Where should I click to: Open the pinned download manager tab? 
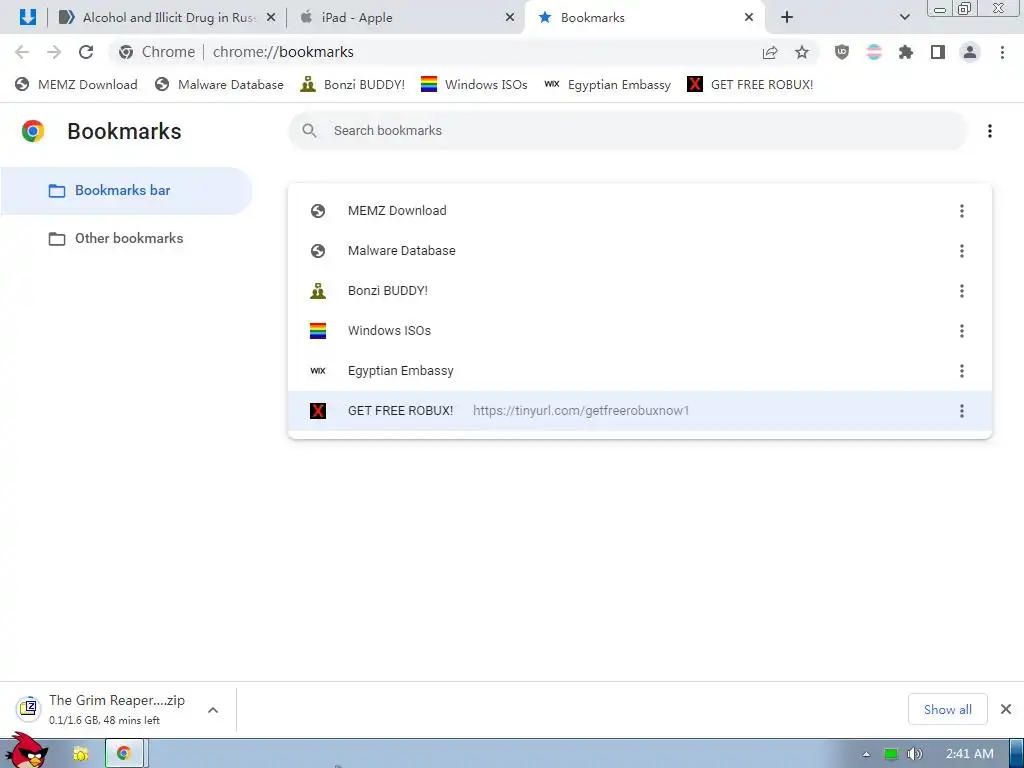(x=27, y=17)
